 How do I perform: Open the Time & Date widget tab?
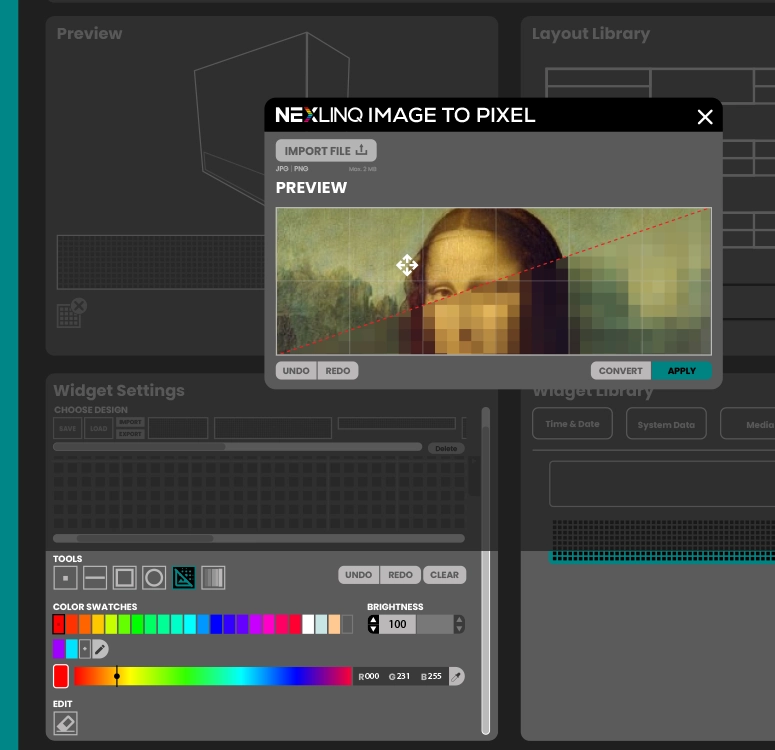pyautogui.click(x=572, y=424)
